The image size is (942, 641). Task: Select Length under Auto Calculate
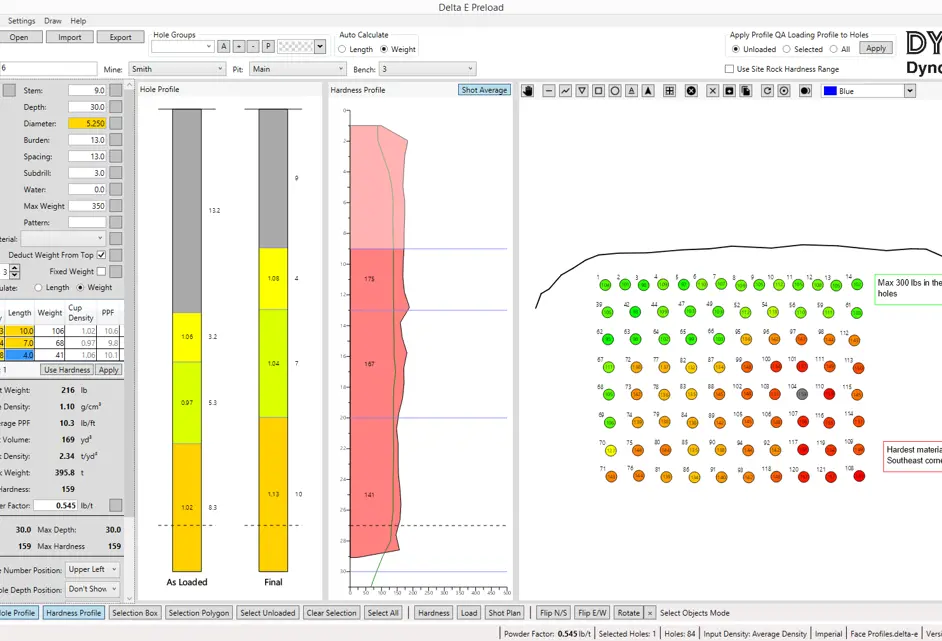pyautogui.click(x=343, y=49)
